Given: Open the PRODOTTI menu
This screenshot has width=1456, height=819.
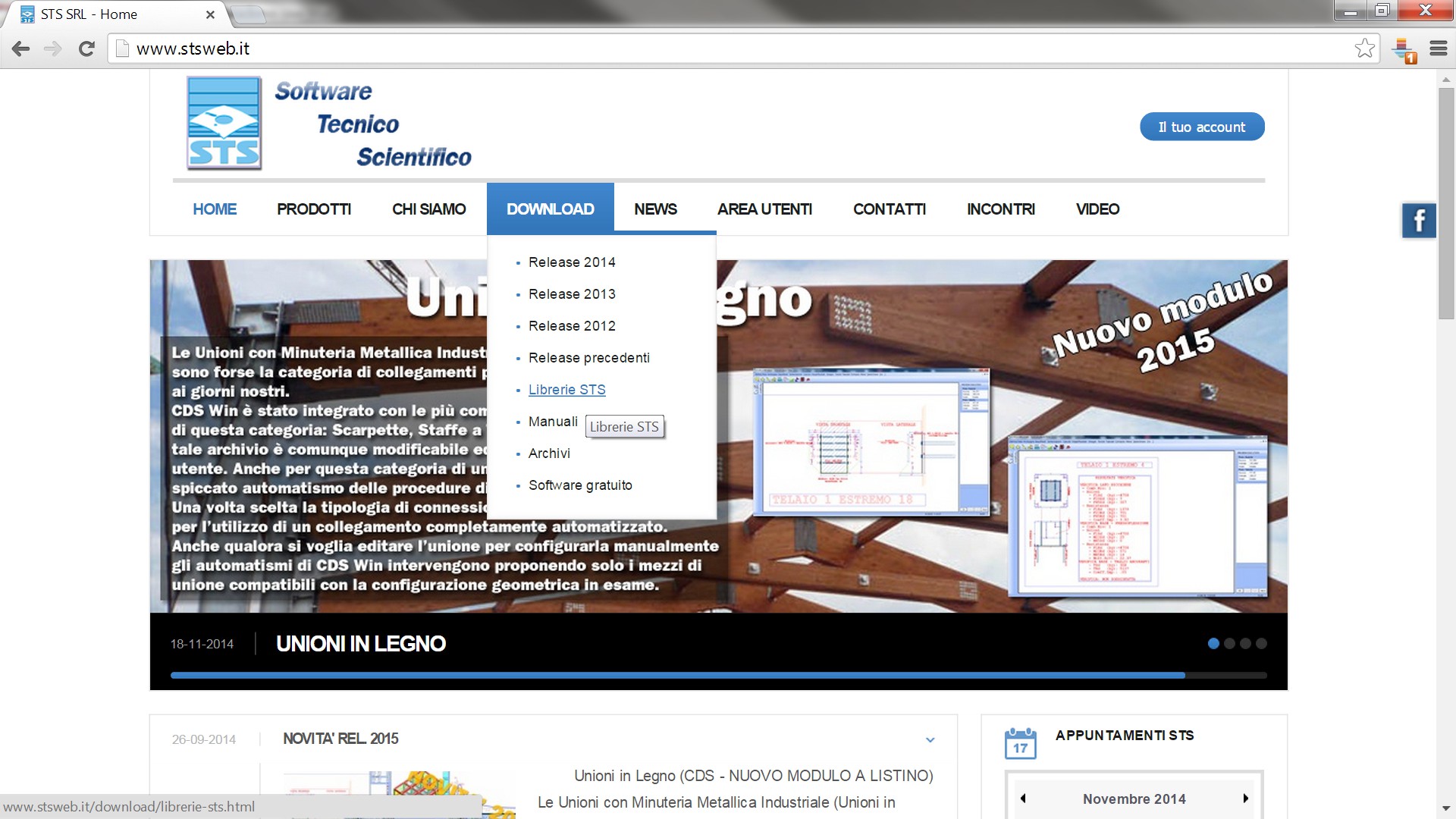Looking at the screenshot, I should point(314,209).
